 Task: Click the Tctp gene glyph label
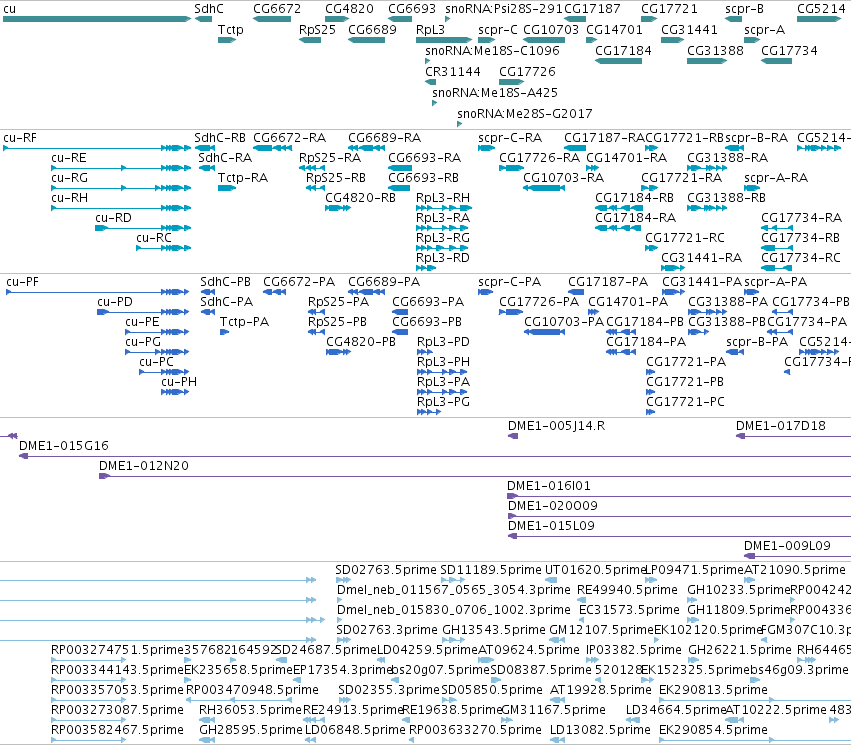pyautogui.click(x=231, y=30)
